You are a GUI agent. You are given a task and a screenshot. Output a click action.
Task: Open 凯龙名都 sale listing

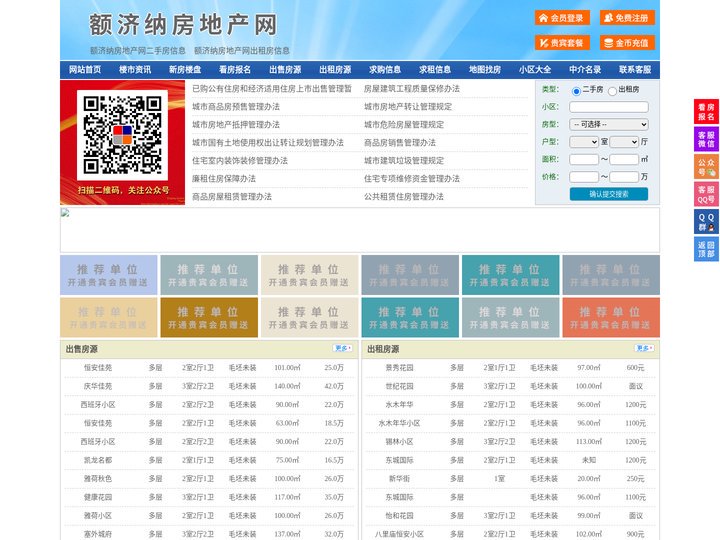pos(98,460)
